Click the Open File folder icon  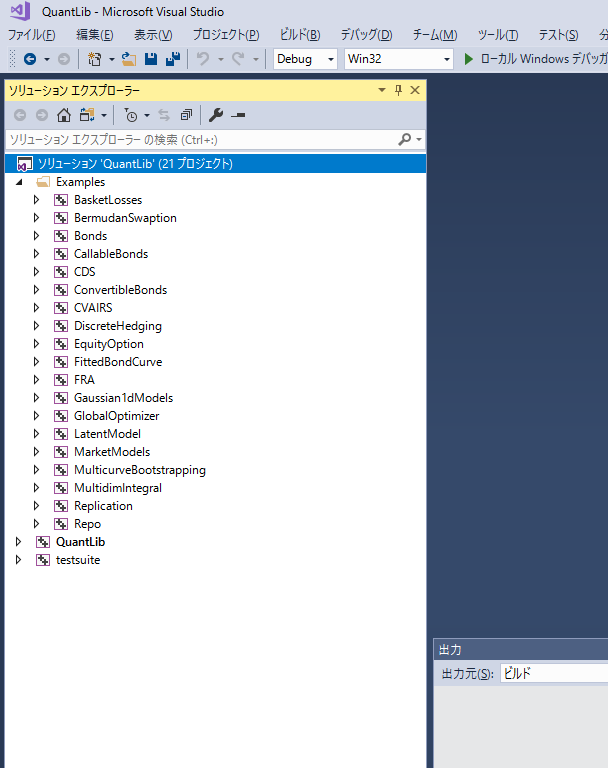click(129, 59)
